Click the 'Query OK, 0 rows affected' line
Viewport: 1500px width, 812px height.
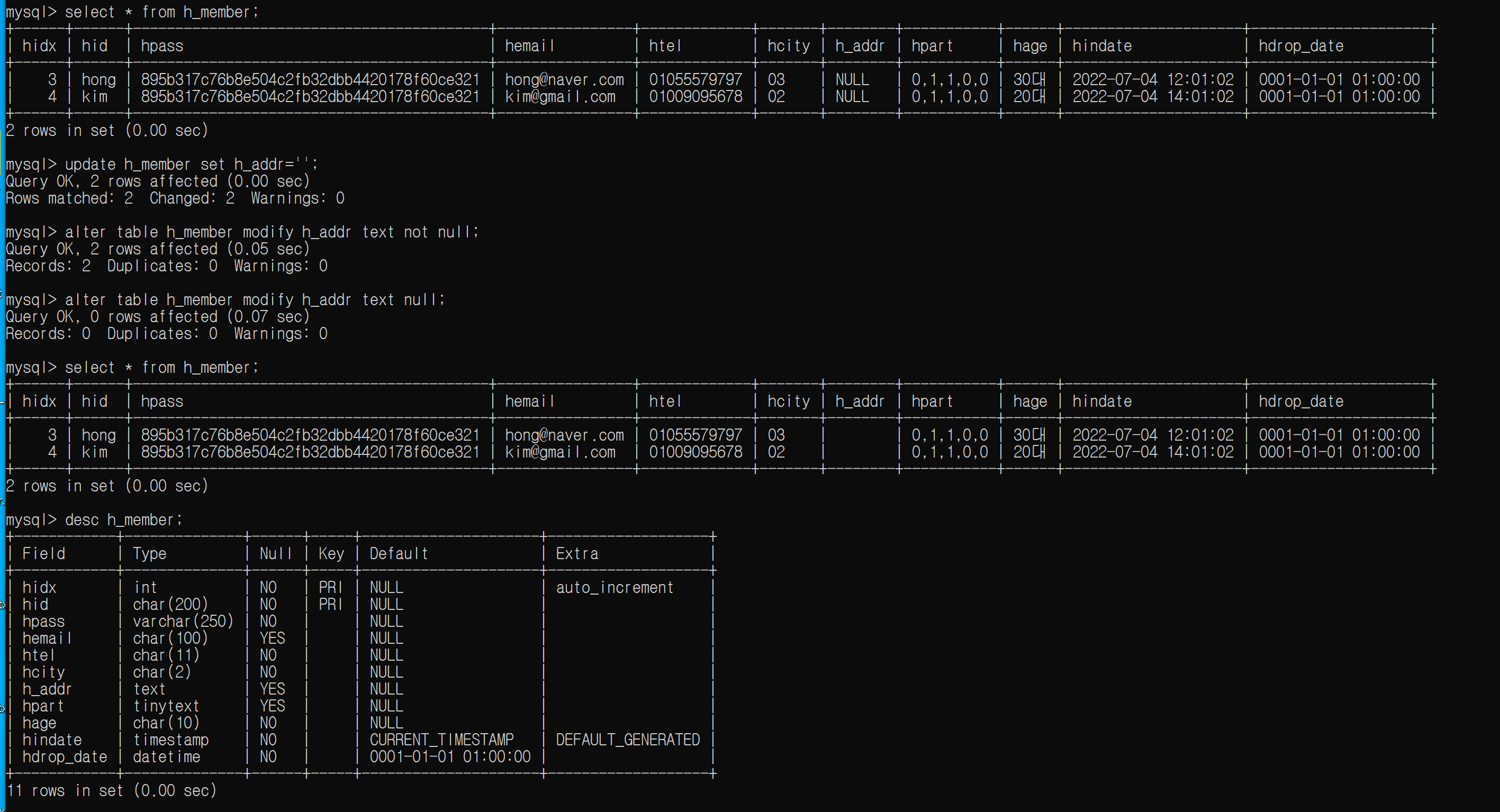[x=158, y=317]
